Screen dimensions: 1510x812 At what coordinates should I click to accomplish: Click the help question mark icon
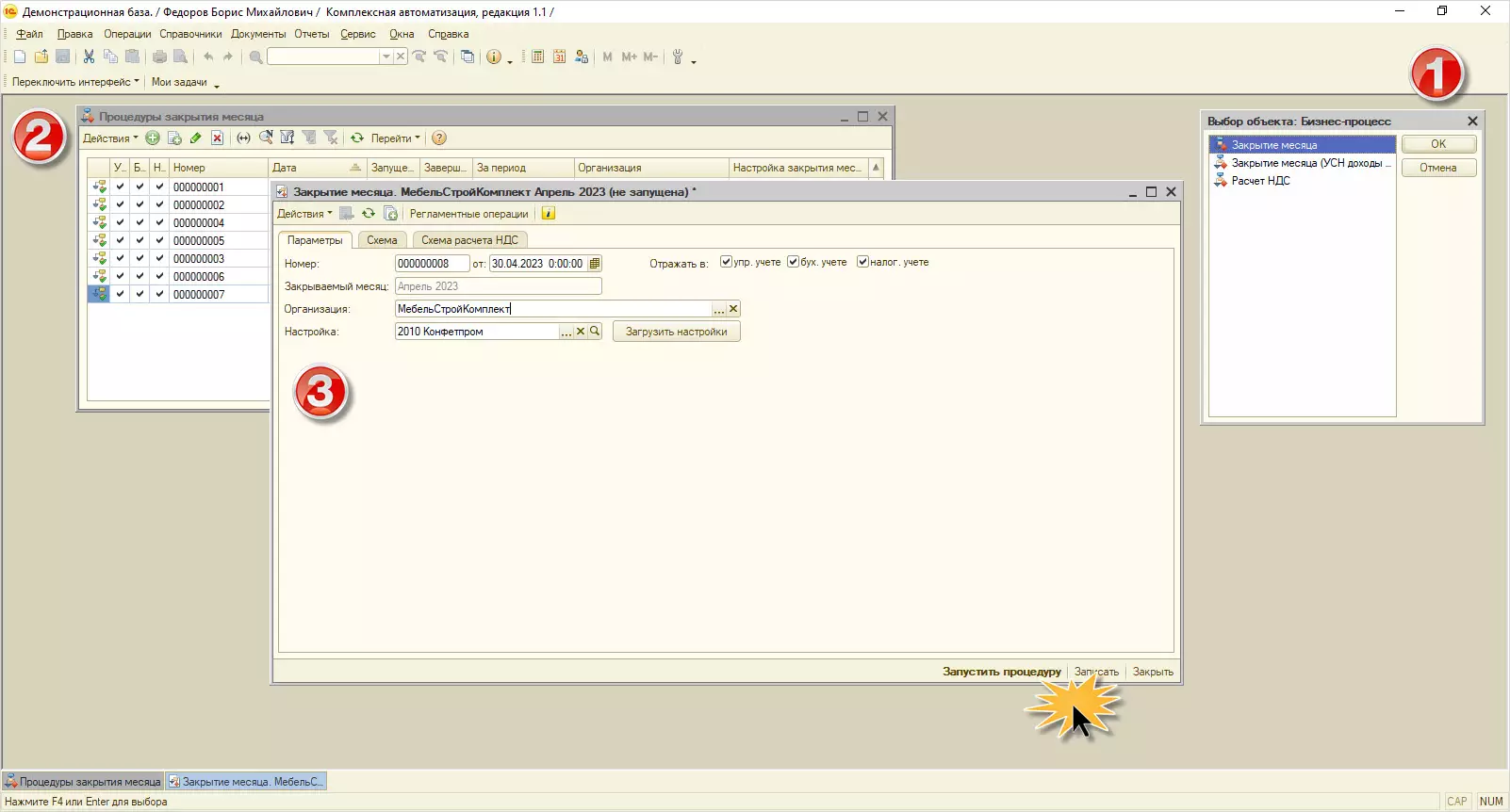[439, 138]
